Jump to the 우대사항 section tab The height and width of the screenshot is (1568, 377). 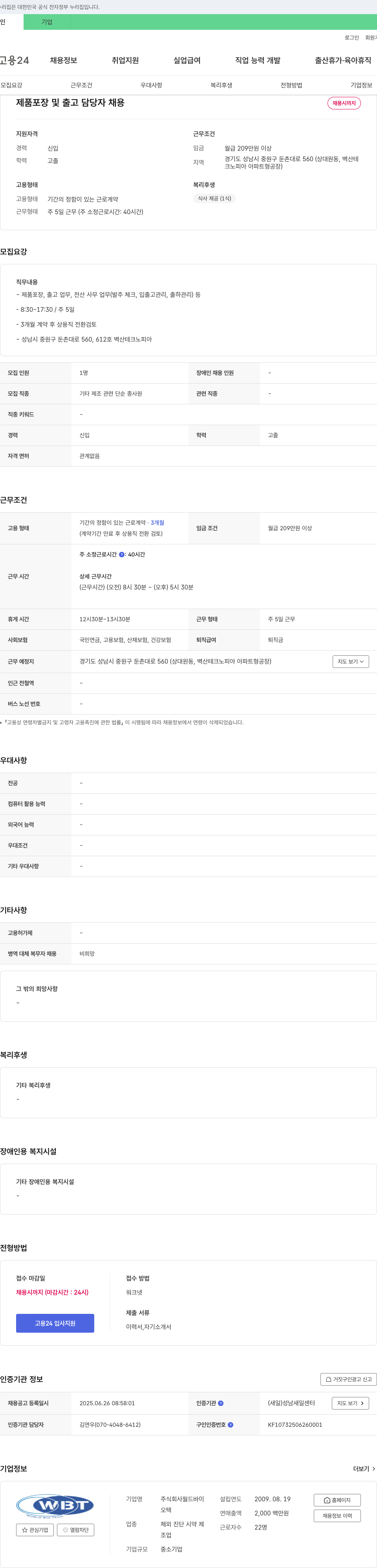152,85
